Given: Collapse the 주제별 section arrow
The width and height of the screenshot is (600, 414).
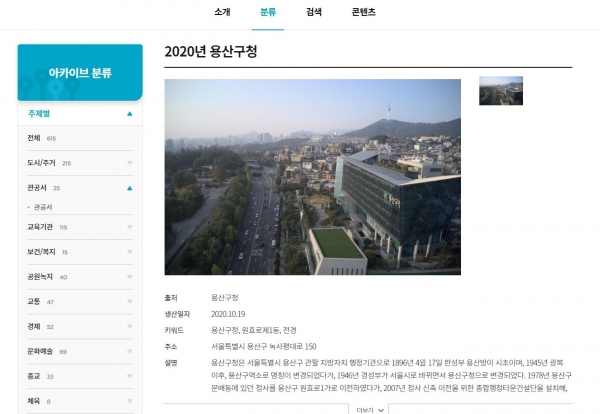Looking at the screenshot, I should (130, 114).
